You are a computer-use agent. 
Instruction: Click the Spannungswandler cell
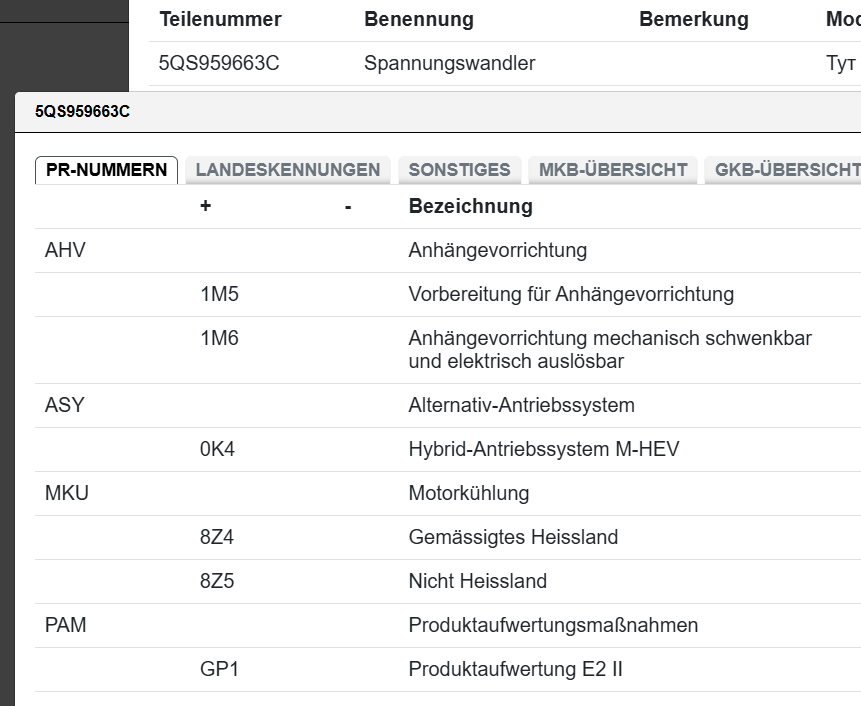click(450, 63)
